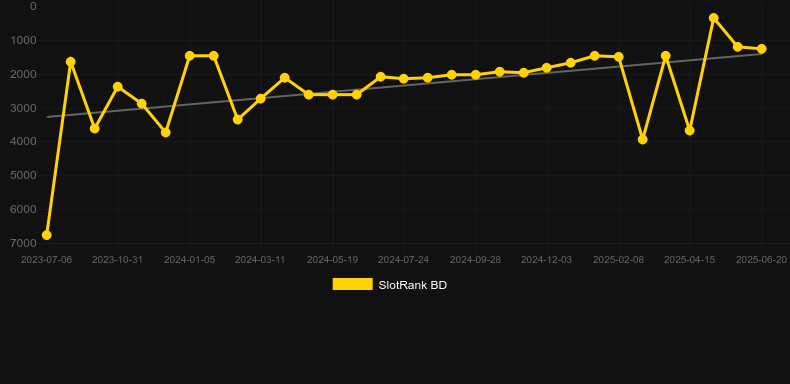Click the data point above 2024-01-05
790x384 pixels.
pyautogui.click(x=190, y=55)
